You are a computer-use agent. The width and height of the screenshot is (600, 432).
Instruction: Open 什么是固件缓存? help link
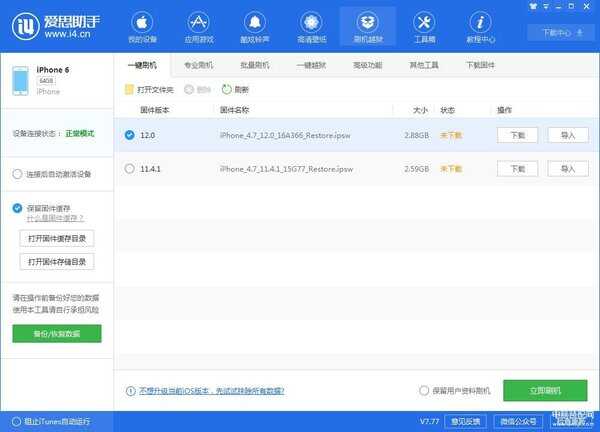point(54,217)
